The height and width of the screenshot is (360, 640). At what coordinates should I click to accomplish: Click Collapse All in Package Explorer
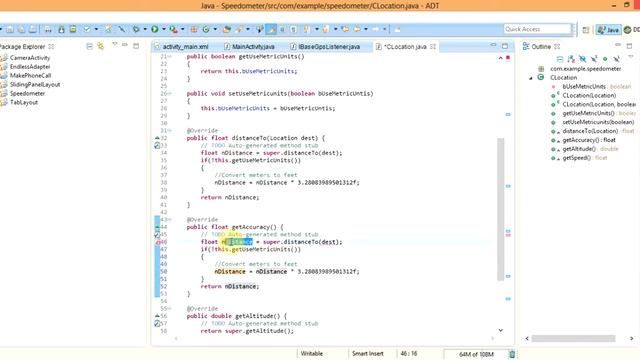(x=89, y=47)
